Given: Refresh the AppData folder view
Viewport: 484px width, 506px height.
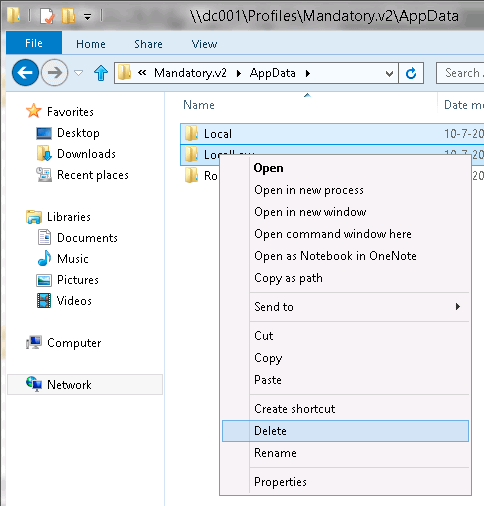Looking at the screenshot, I should point(411,73).
